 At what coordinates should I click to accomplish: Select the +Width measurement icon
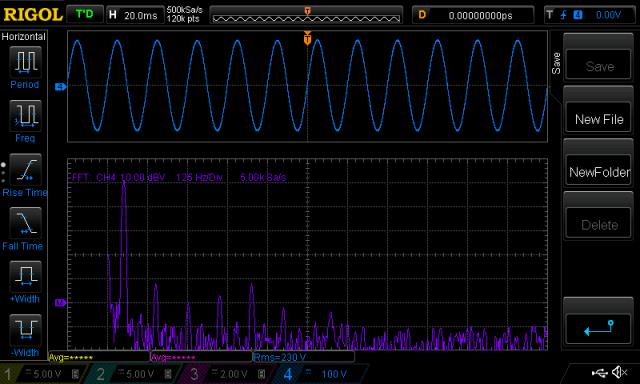tap(25, 276)
